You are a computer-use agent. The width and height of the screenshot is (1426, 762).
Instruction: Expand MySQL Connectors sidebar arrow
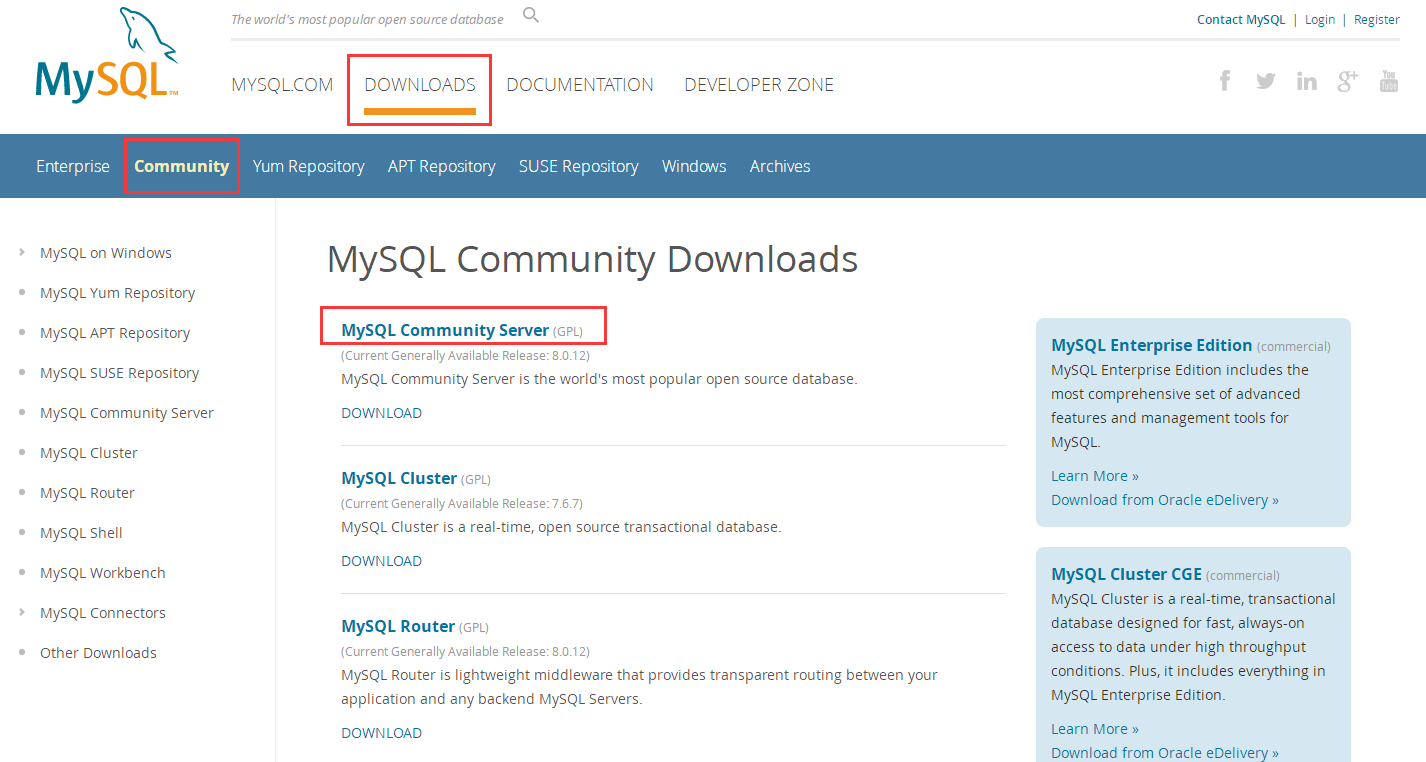point(22,613)
